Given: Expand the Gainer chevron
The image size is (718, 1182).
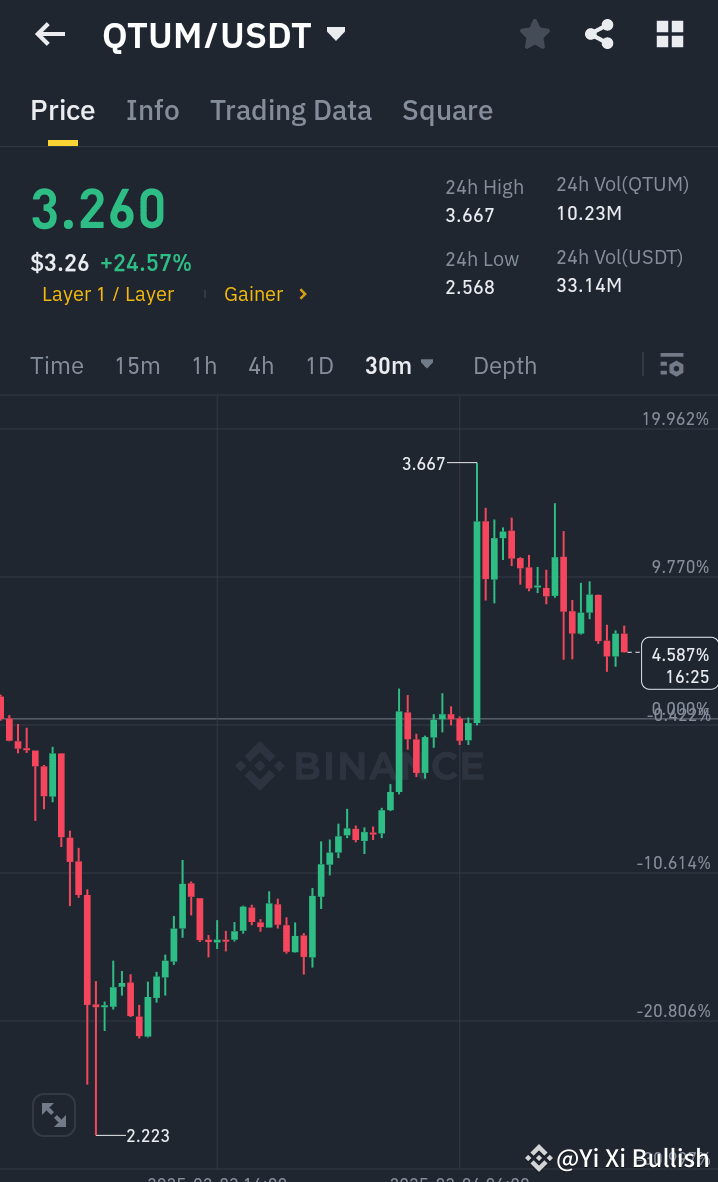Looking at the screenshot, I should [x=301, y=294].
